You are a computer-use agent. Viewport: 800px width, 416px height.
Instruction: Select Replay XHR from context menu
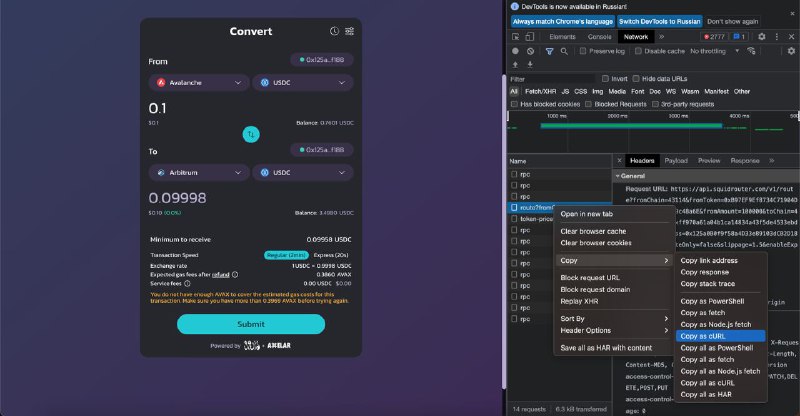click(614, 301)
